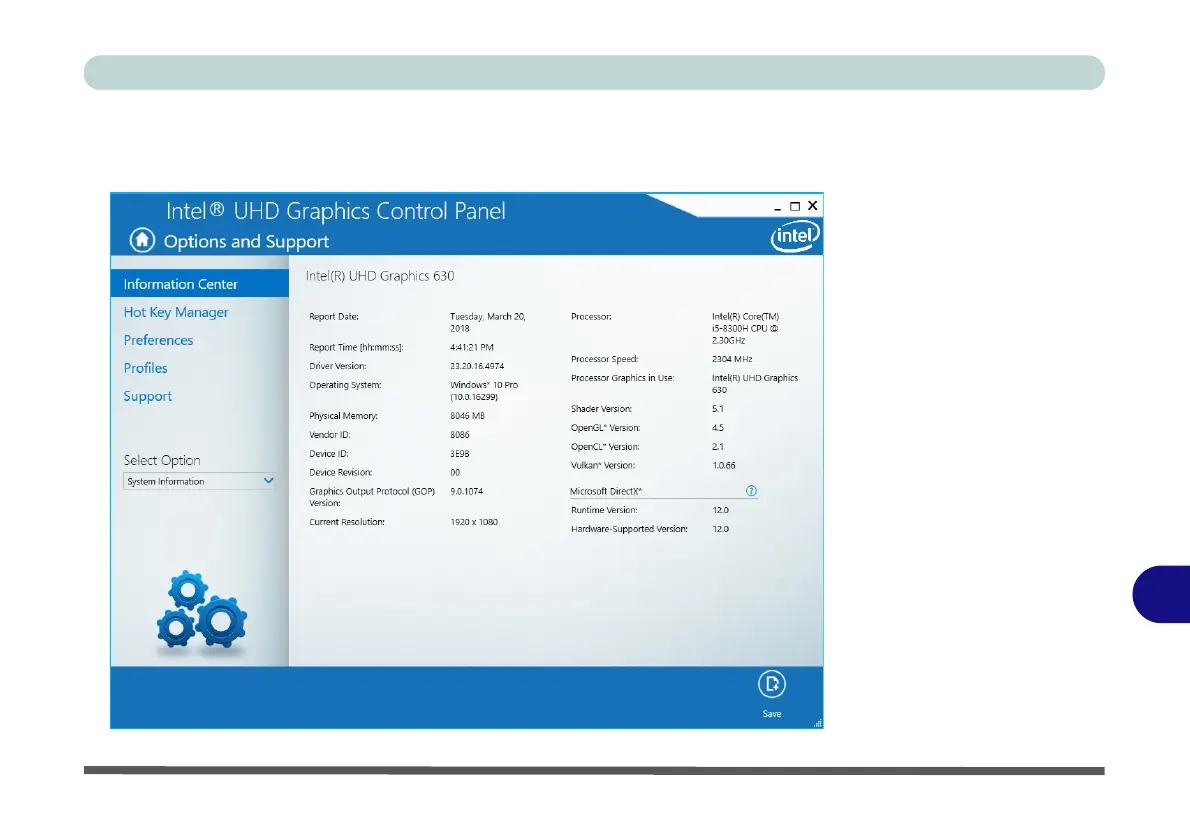Open Hot Key Manager section
1190x838 pixels.
(x=176, y=312)
